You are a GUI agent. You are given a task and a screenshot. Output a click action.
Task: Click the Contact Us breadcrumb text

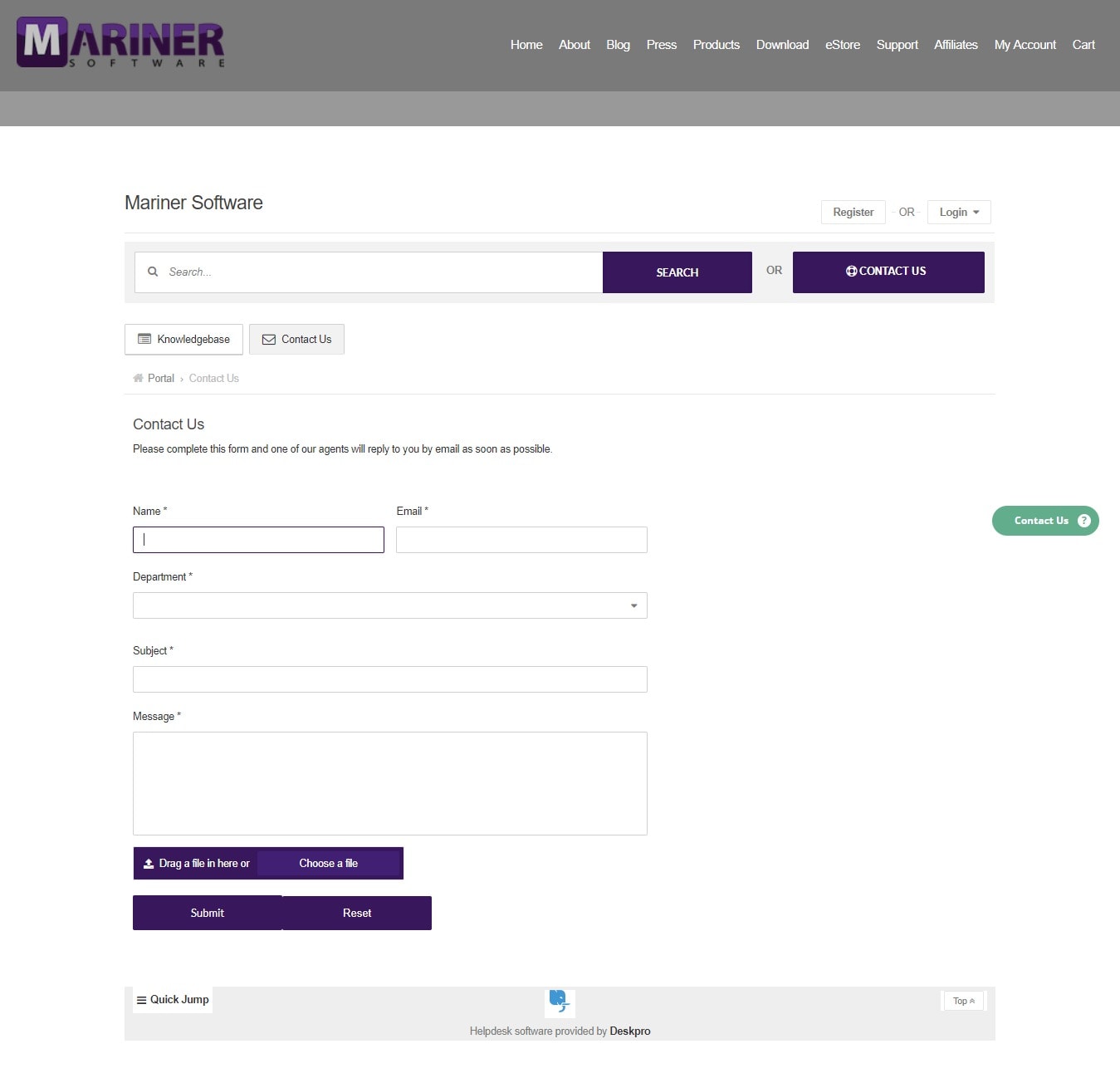pyautogui.click(x=214, y=378)
